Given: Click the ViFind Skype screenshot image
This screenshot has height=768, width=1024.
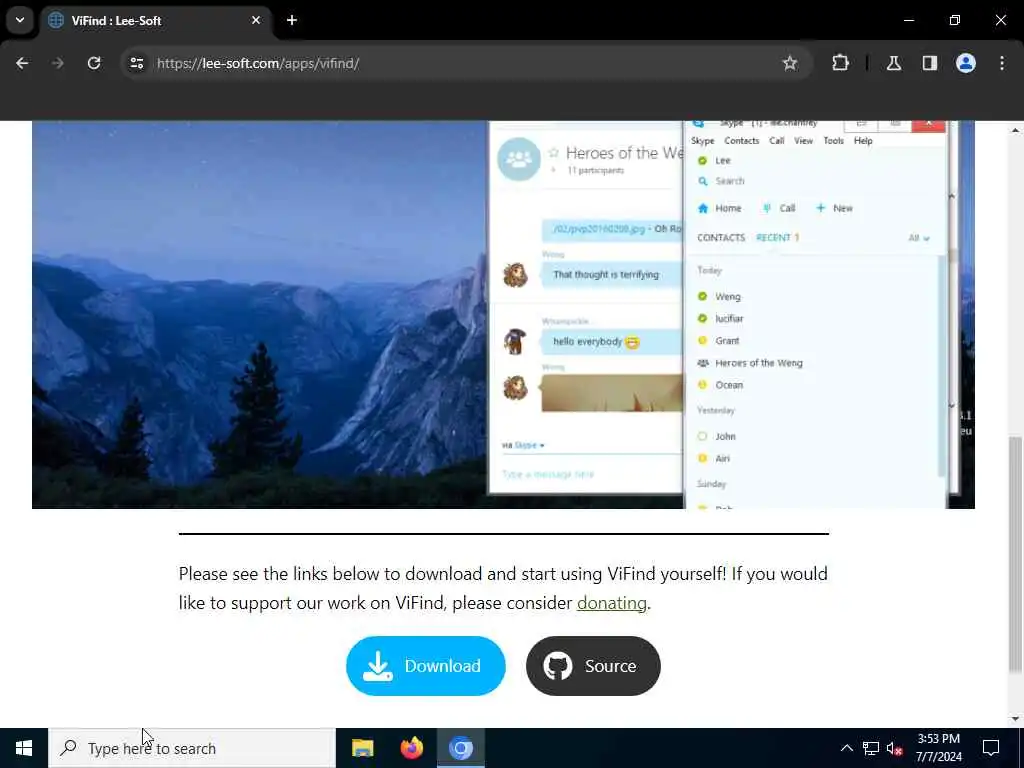Looking at the screenshot, I should click(x=503, y=315).
